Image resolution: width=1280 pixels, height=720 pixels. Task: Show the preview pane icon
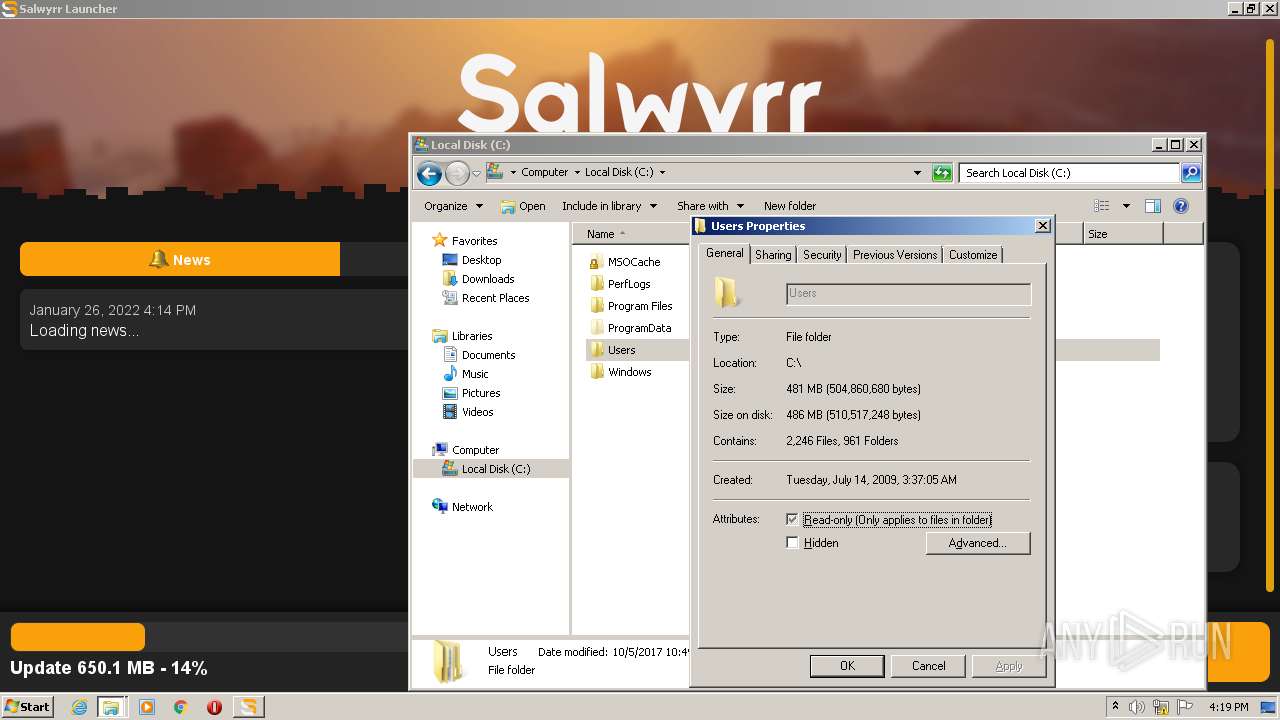tap(1153, 206)
